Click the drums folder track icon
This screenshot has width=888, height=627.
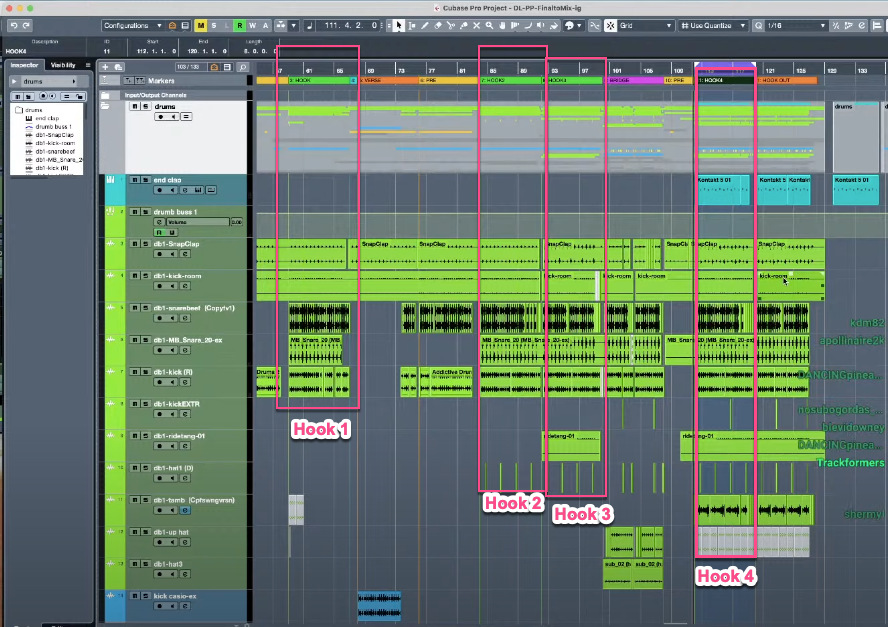click(x=105, y=105)
